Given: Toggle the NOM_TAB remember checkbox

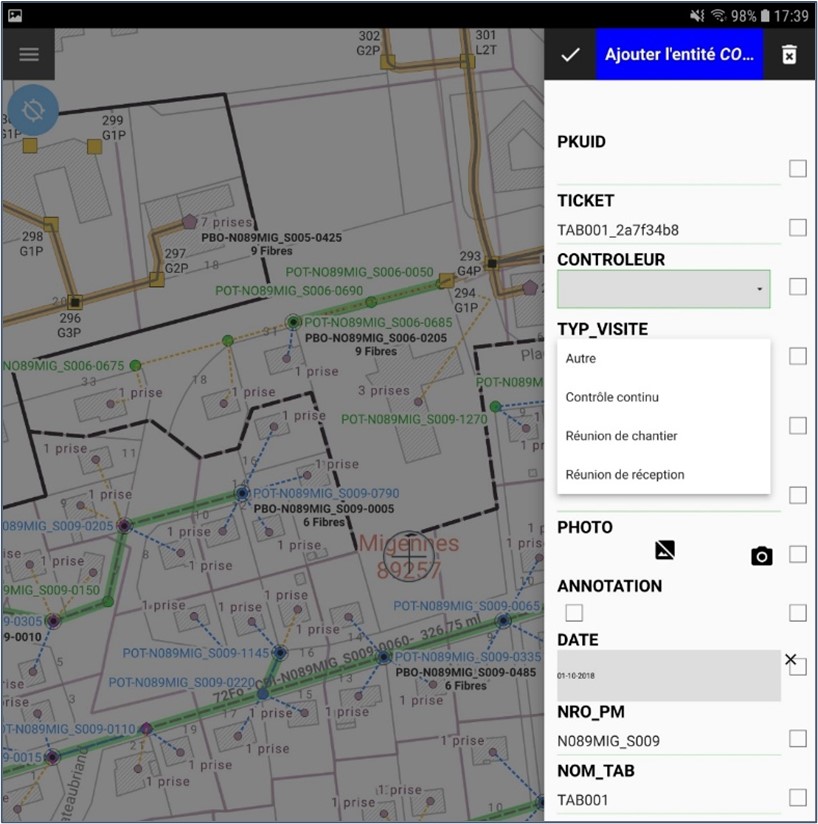Looking at the screenshot, I should [x=798, y=797].
